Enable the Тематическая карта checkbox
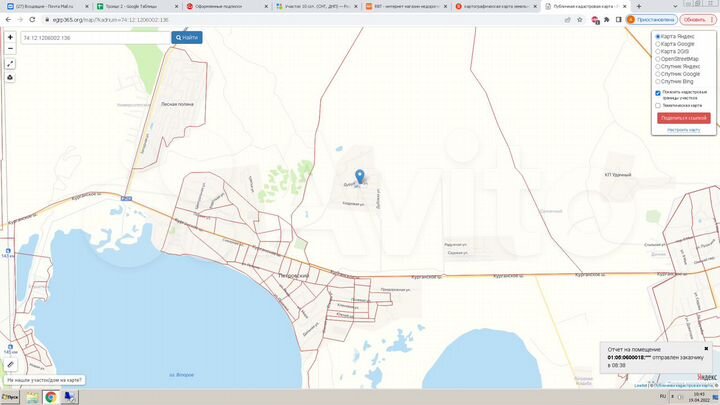Viewport: 720px width, 405px height. 658,105
